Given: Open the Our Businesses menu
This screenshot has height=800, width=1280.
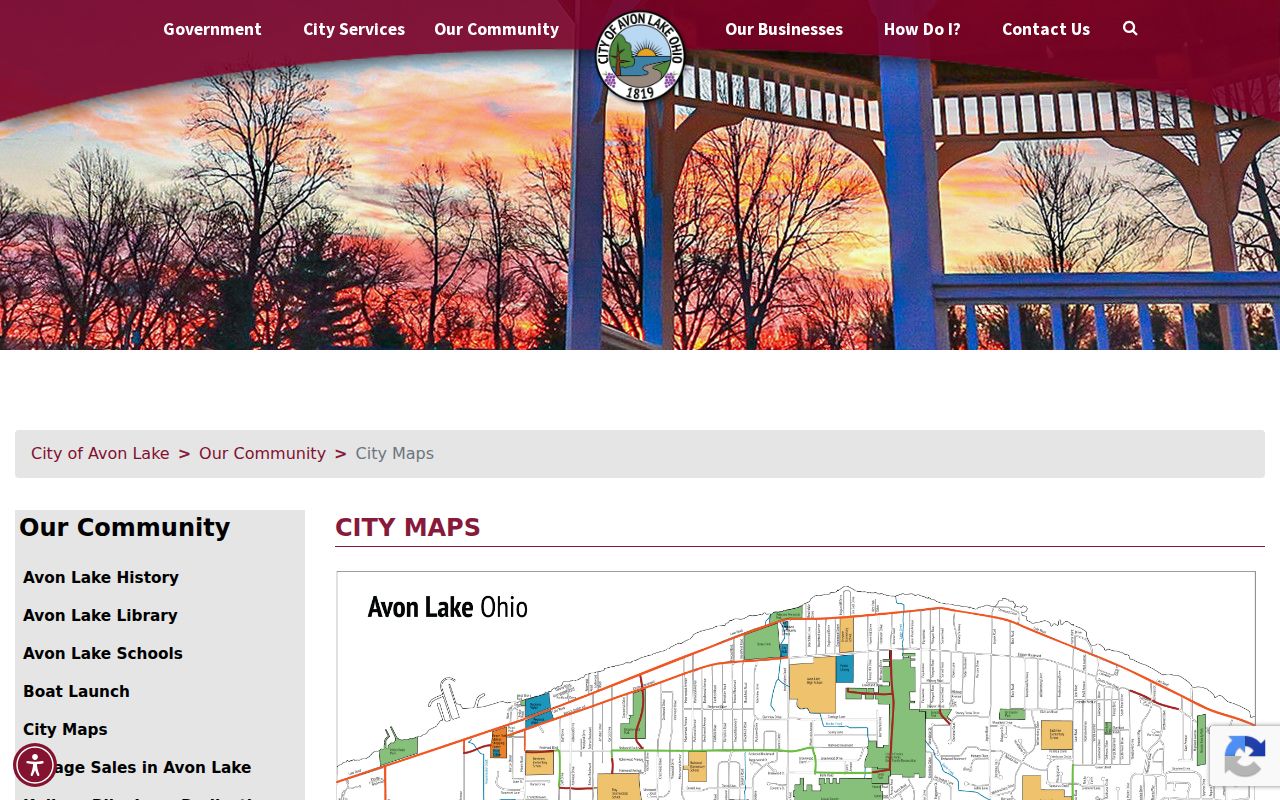Looking at the screenshot, I should (784, 29).
